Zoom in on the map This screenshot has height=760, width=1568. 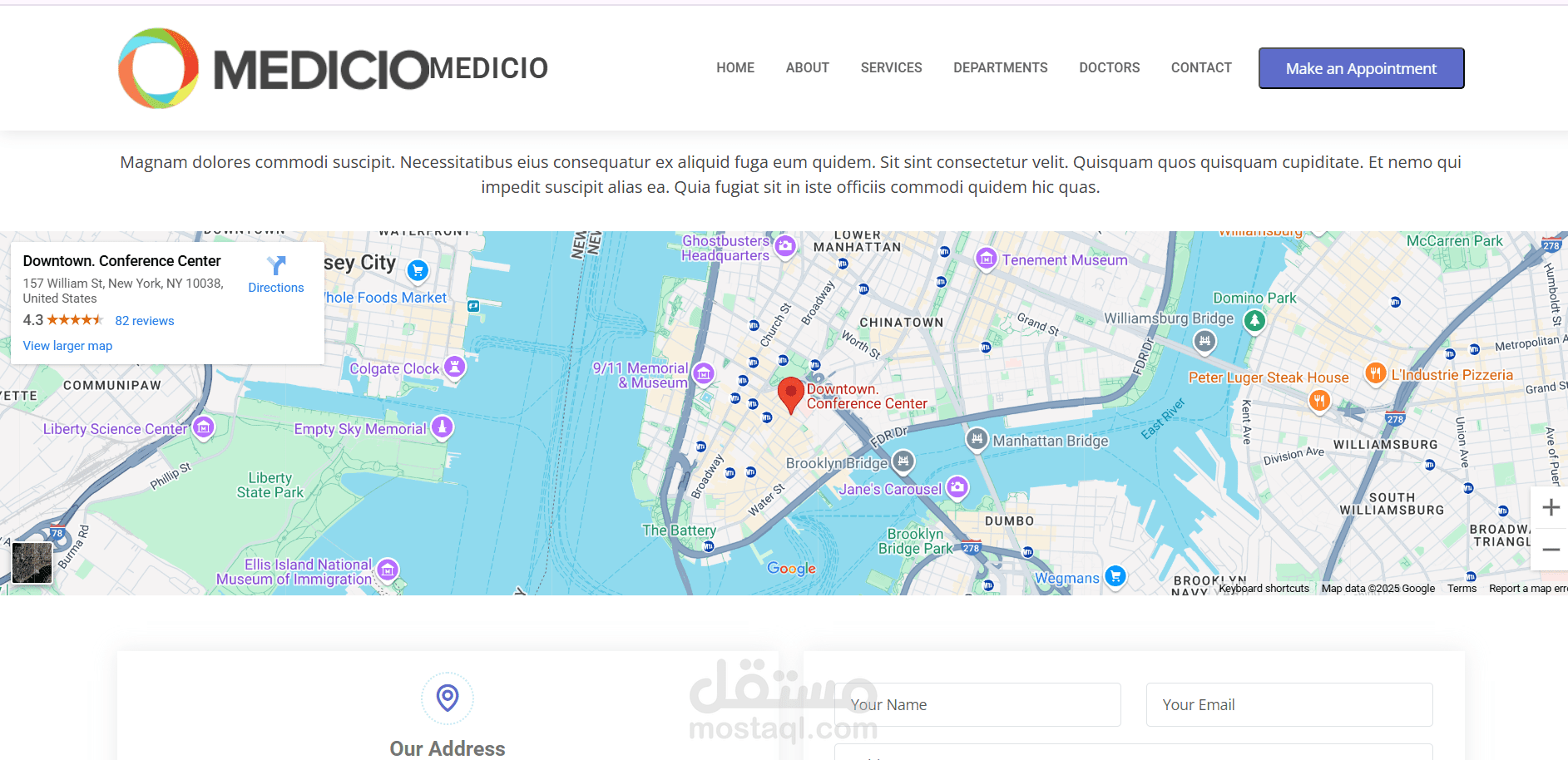(x=1551, y=507)
